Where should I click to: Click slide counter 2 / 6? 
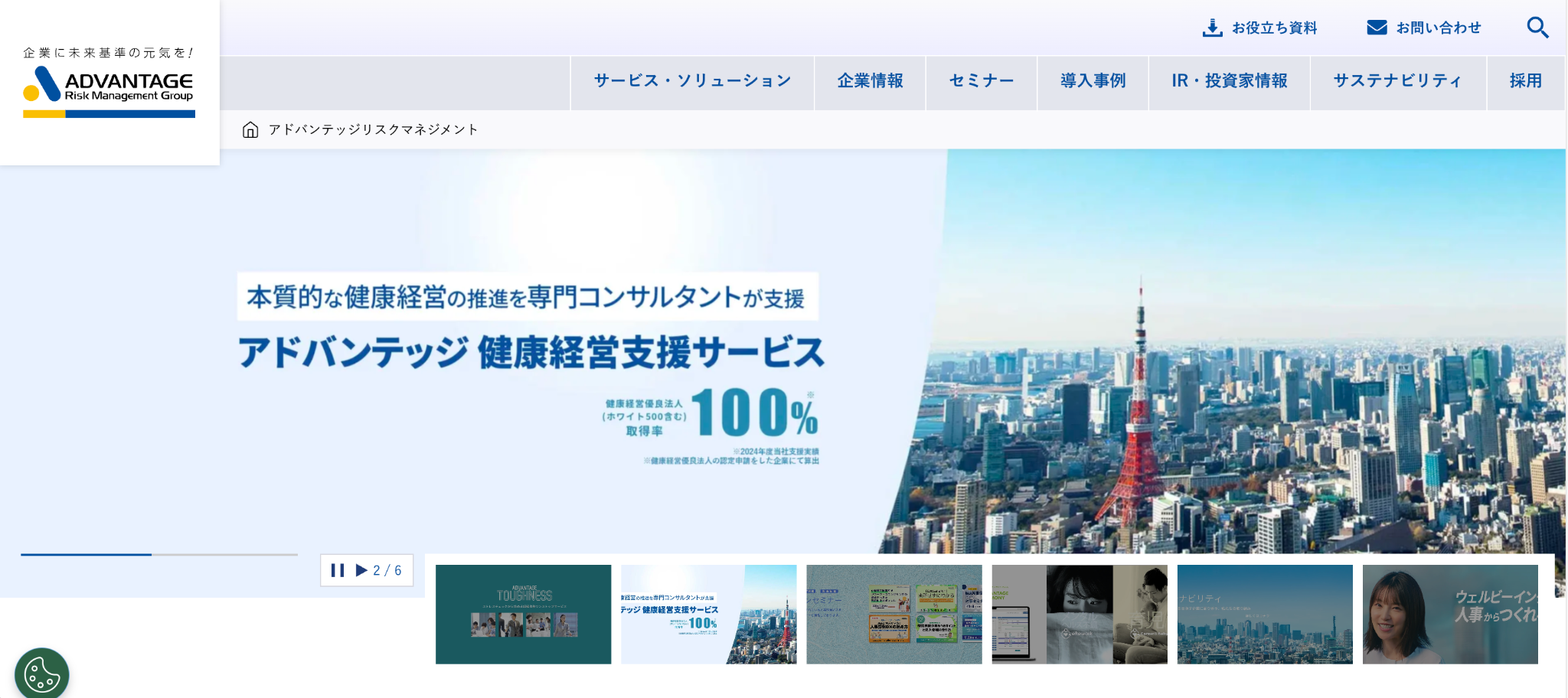(x=387, y=570)
